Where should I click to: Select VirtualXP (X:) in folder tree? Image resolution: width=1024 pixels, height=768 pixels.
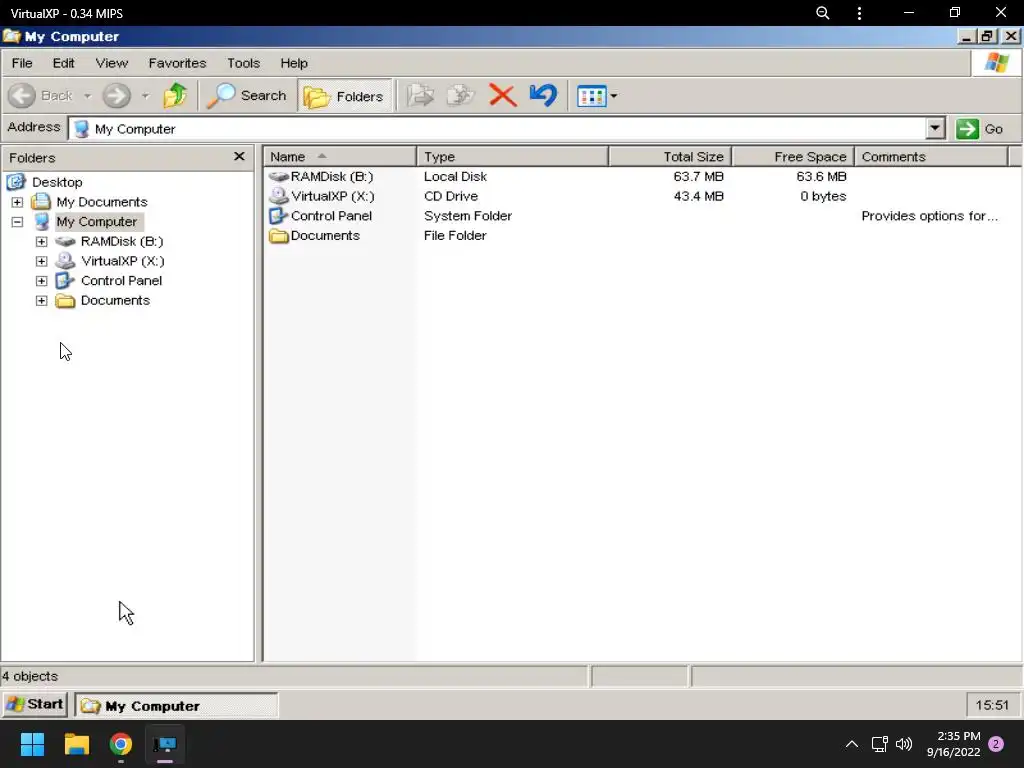[123, 261]
